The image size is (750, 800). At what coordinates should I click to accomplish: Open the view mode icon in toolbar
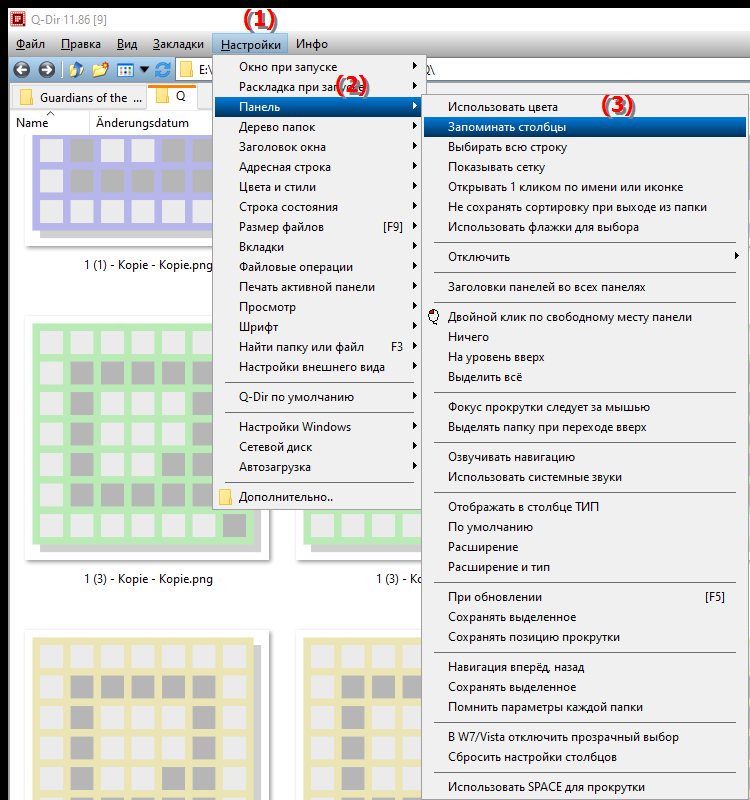click(x=125, y=70)
